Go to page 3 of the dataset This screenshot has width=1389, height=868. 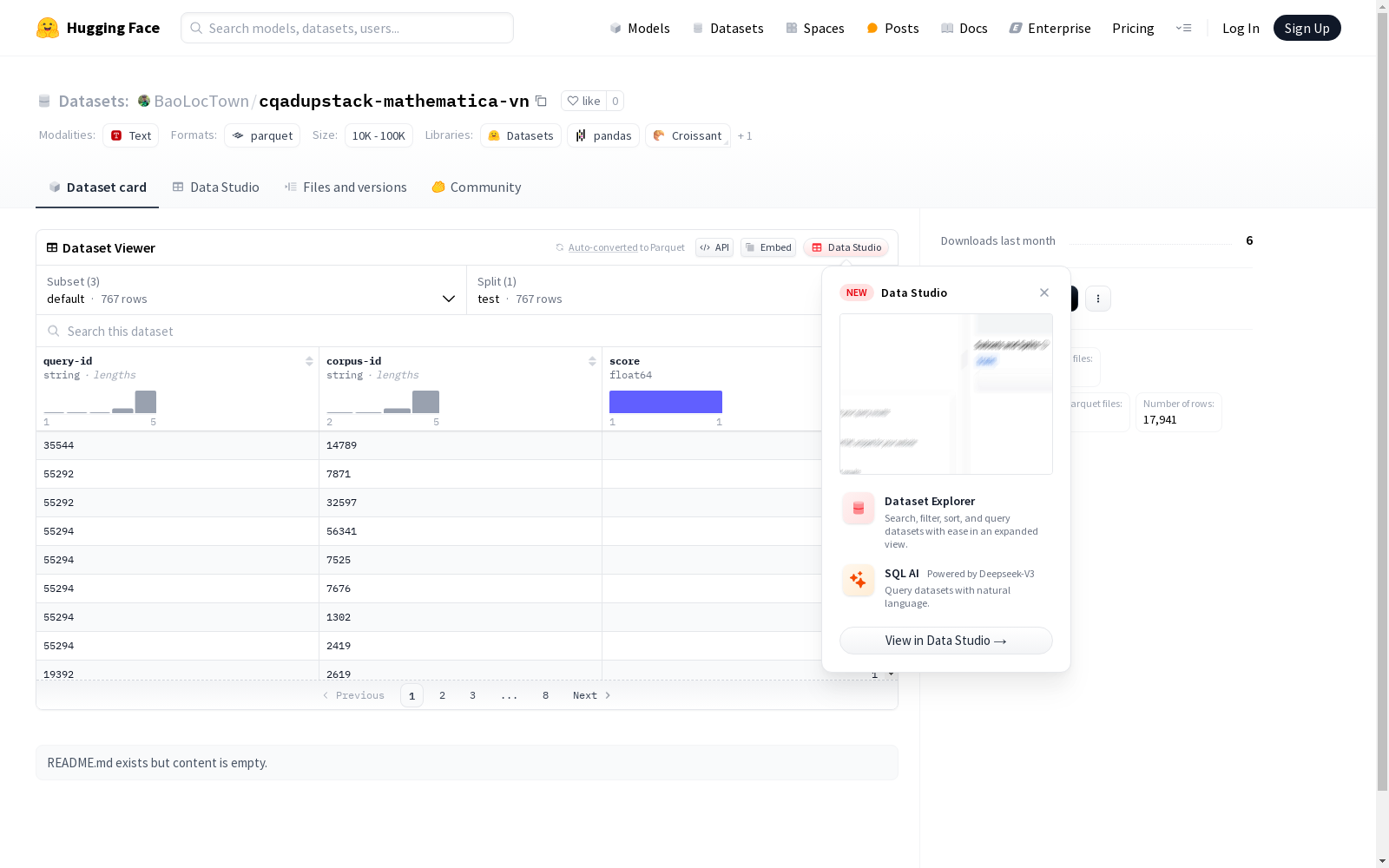click(472, 695)
